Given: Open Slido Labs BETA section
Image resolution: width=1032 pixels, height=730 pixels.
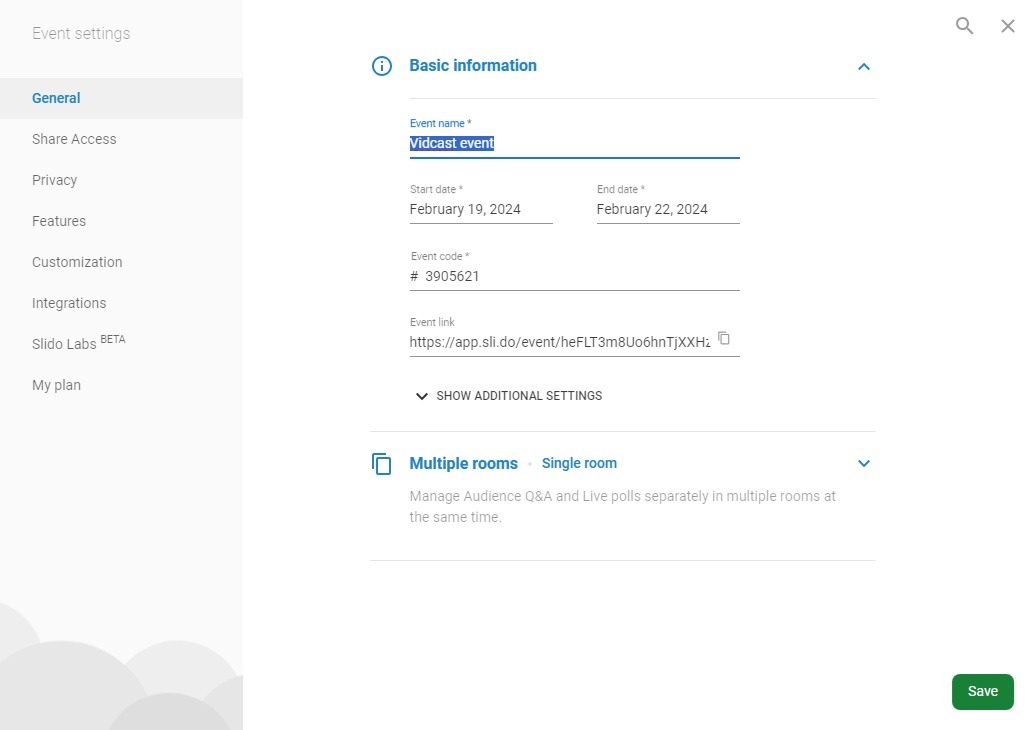Looking at the screenshot, I should (121, 344).
